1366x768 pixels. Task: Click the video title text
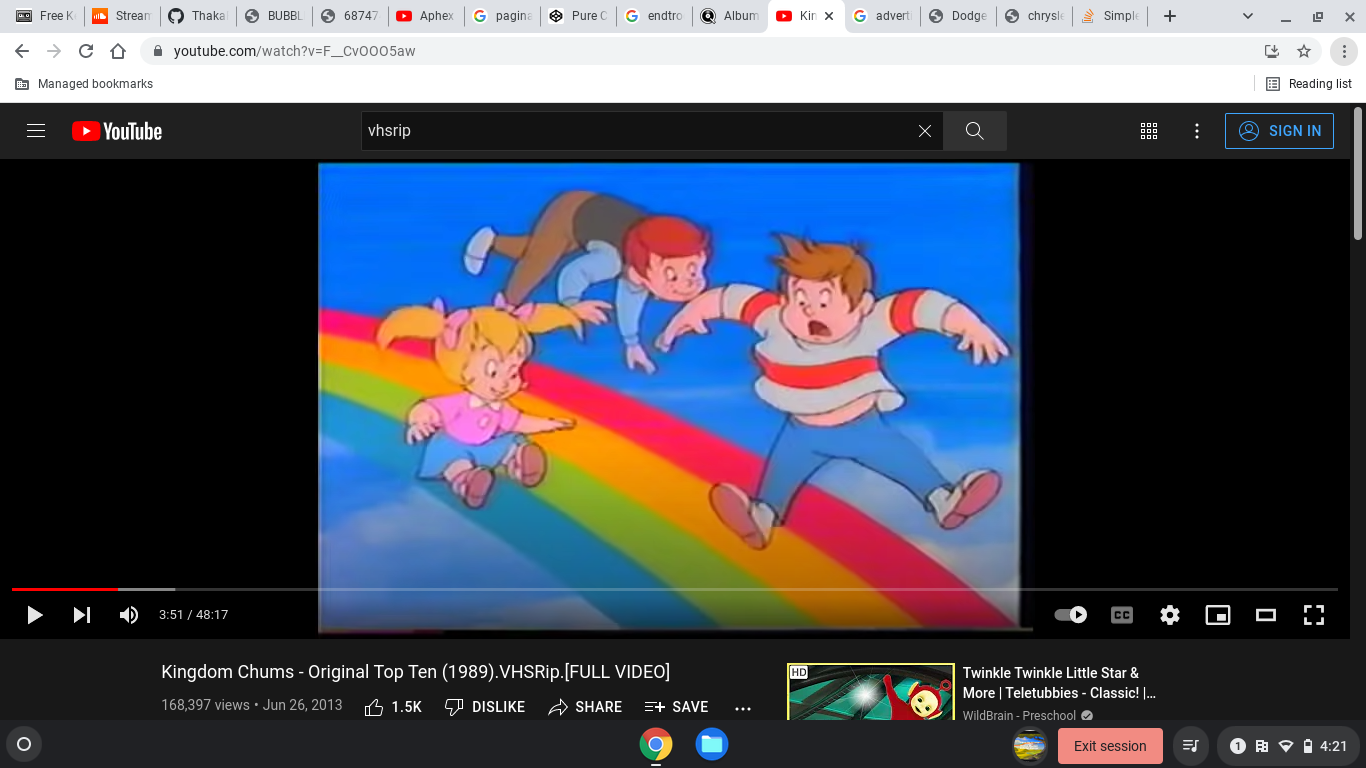click(416, 672)
